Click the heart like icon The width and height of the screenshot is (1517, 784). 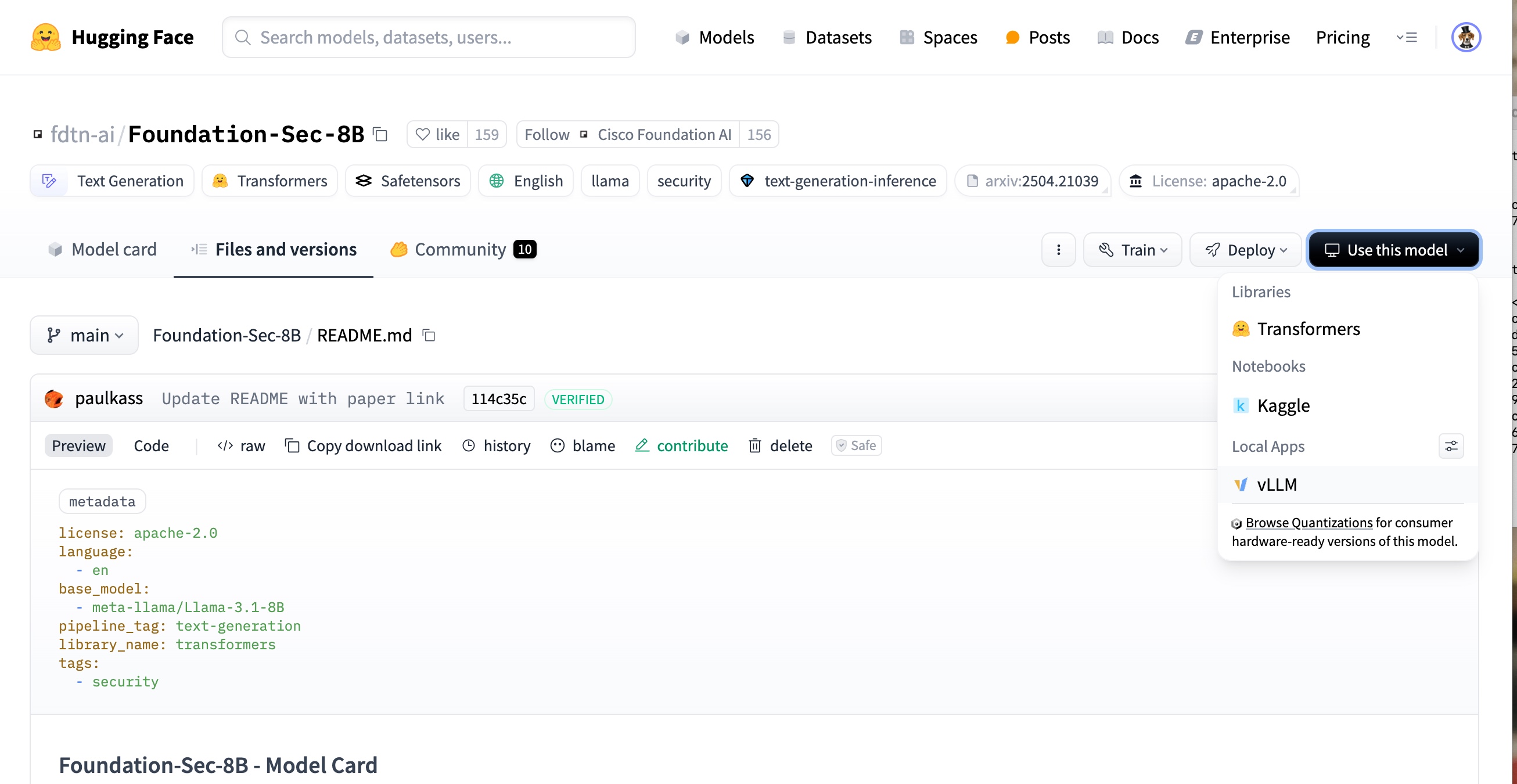pyautogui.click(x=422, y=135)
